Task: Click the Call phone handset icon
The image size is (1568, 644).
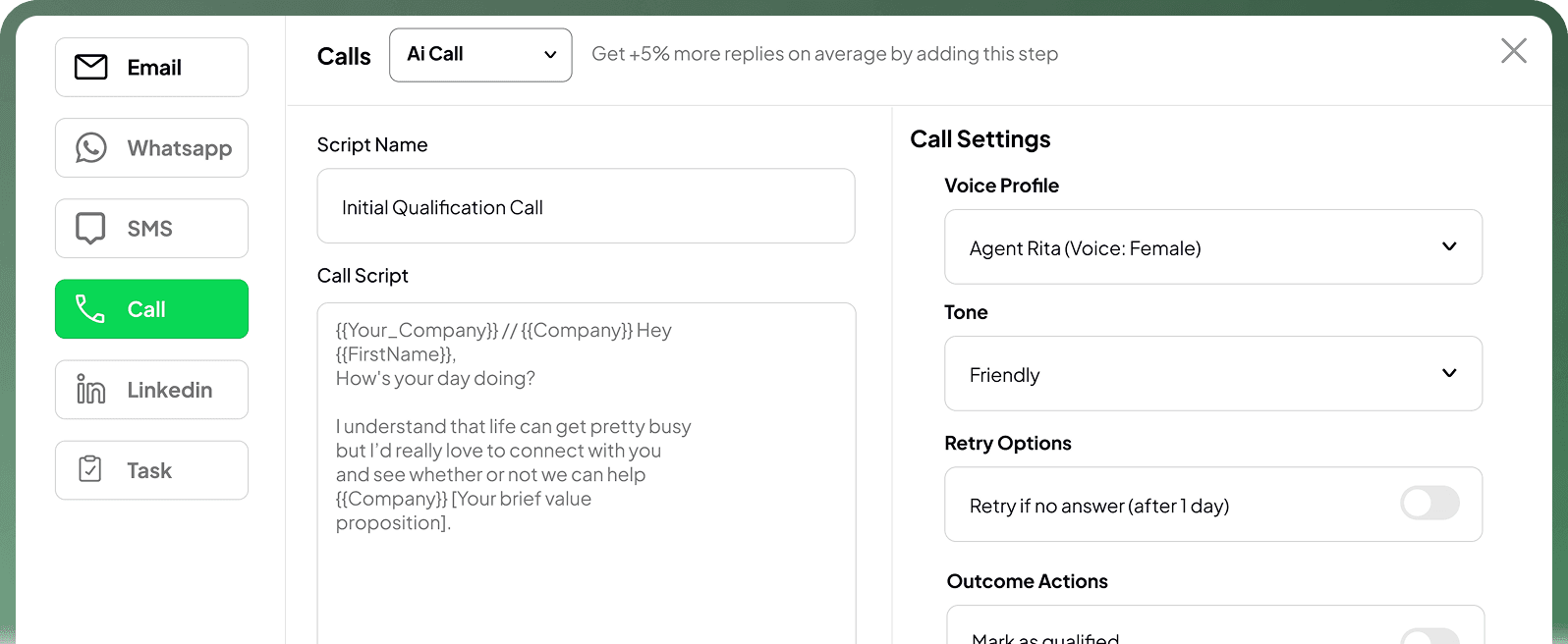Action: click(x=90, y=309)
